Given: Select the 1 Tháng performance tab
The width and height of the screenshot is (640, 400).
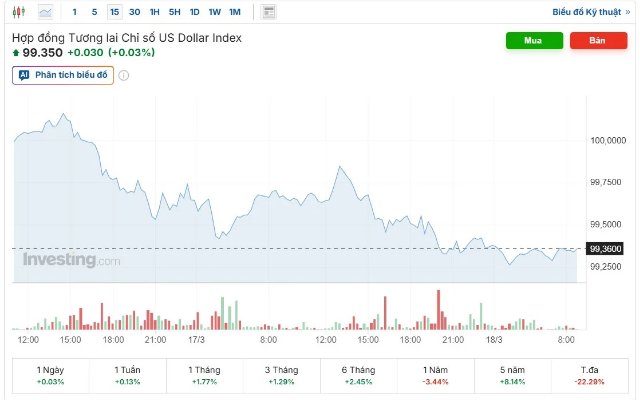Looking at the screenshot, I should 205,375.
